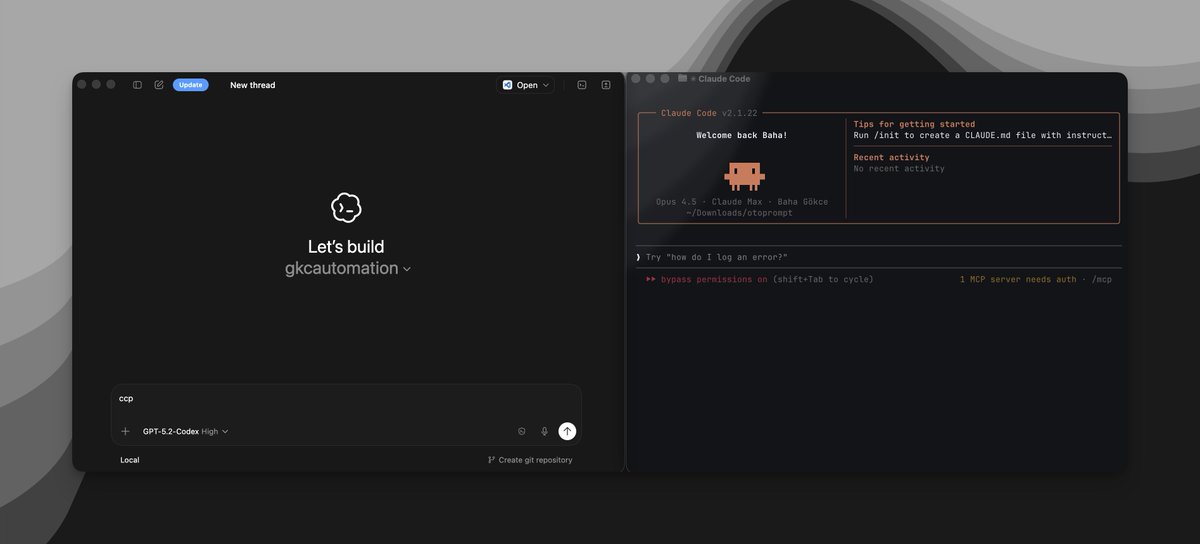
Task: Open the terminal panel icon in Codex toolbar
Action: (581, 85)
